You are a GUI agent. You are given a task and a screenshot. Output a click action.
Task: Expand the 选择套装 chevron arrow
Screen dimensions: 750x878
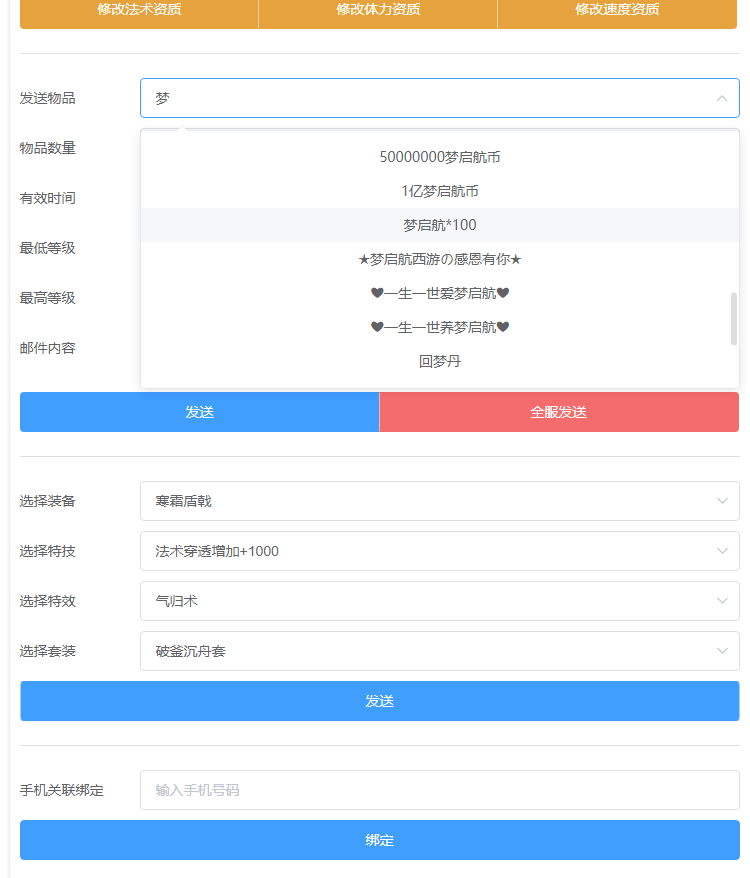click(x=722, y=651)
